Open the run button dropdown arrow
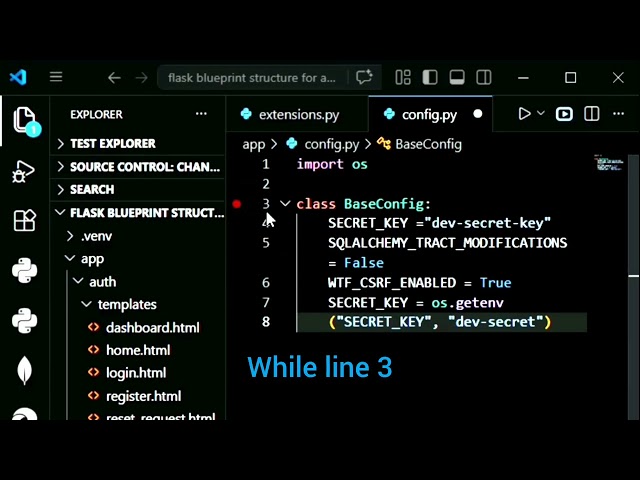Image resolution: width=640 pixels, height=480 pixels. click(x=541, y=113)
